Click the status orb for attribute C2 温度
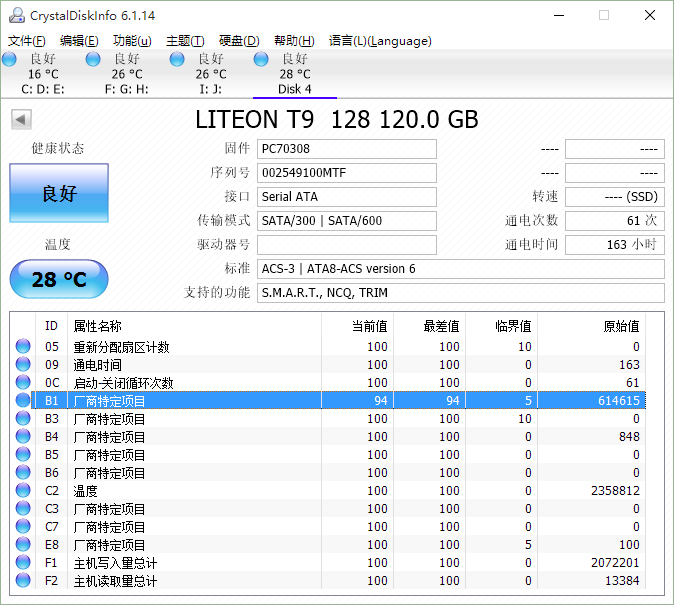This screenshot has width=674, height=605. click(x=23, y=491)
